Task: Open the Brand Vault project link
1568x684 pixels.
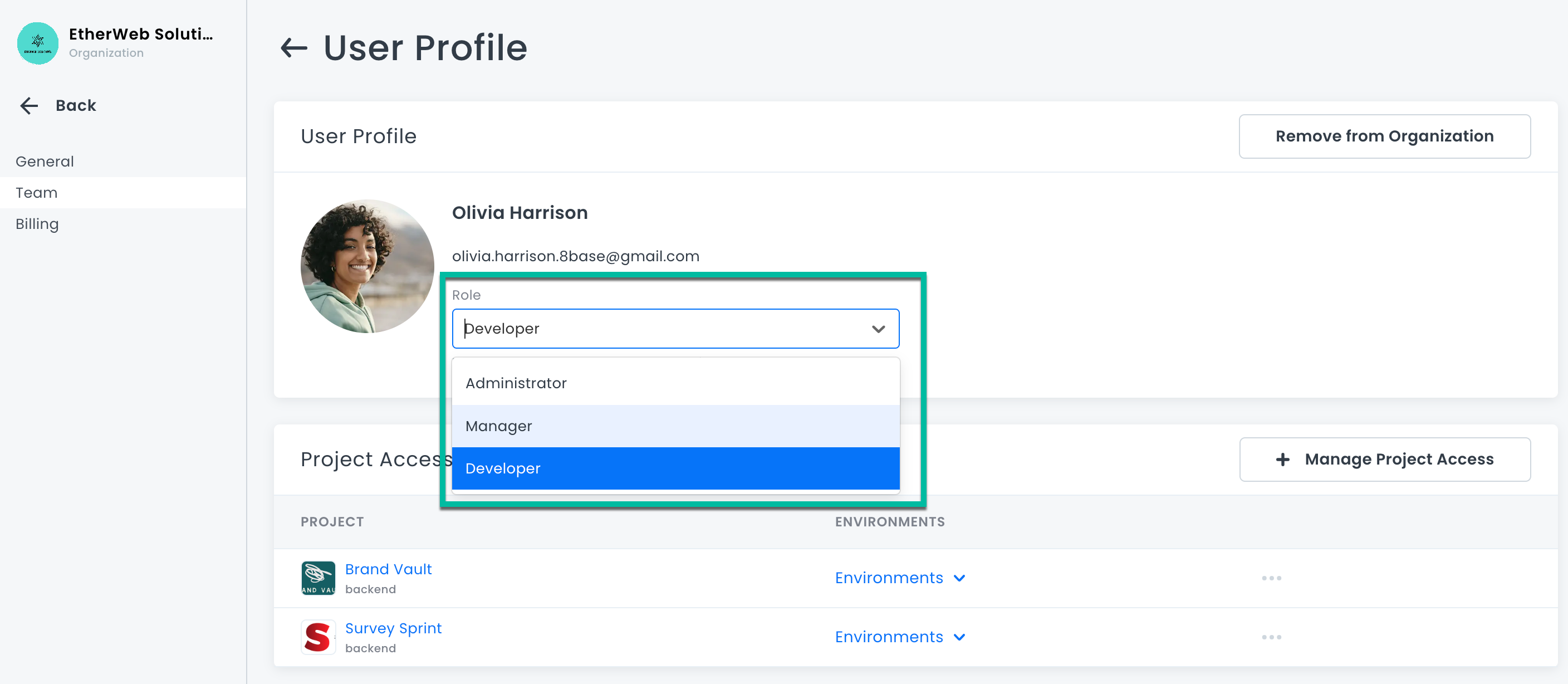Action: tap(388, 569)
